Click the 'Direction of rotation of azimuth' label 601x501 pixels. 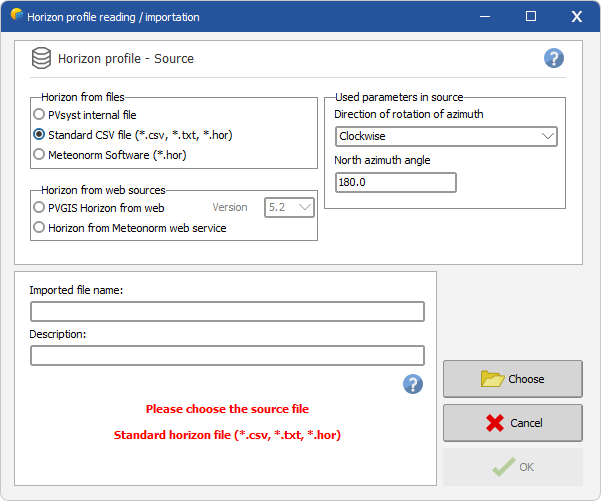pyautogui.click(x=409, y=114)
